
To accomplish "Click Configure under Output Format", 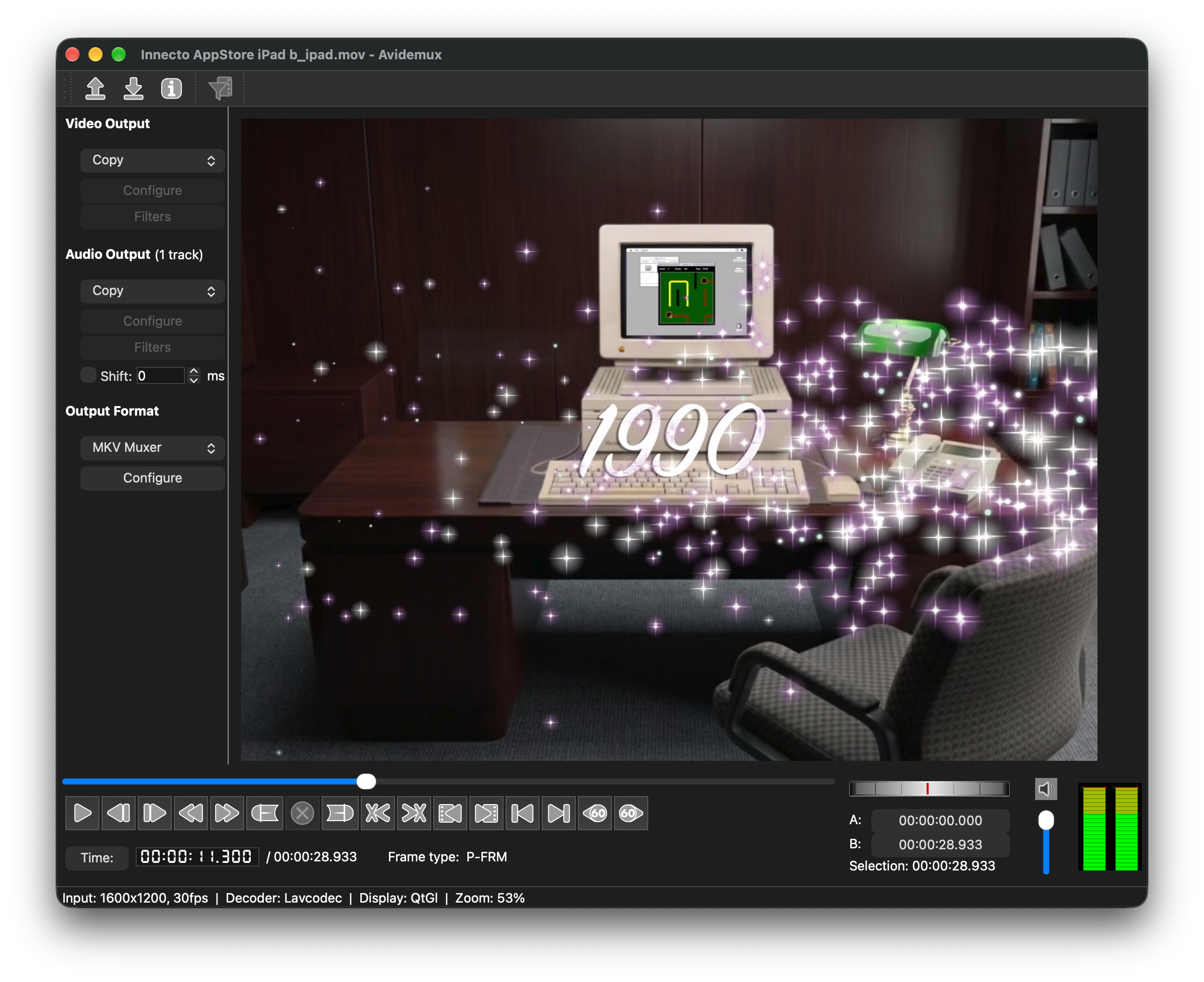I will coord(153,478).
